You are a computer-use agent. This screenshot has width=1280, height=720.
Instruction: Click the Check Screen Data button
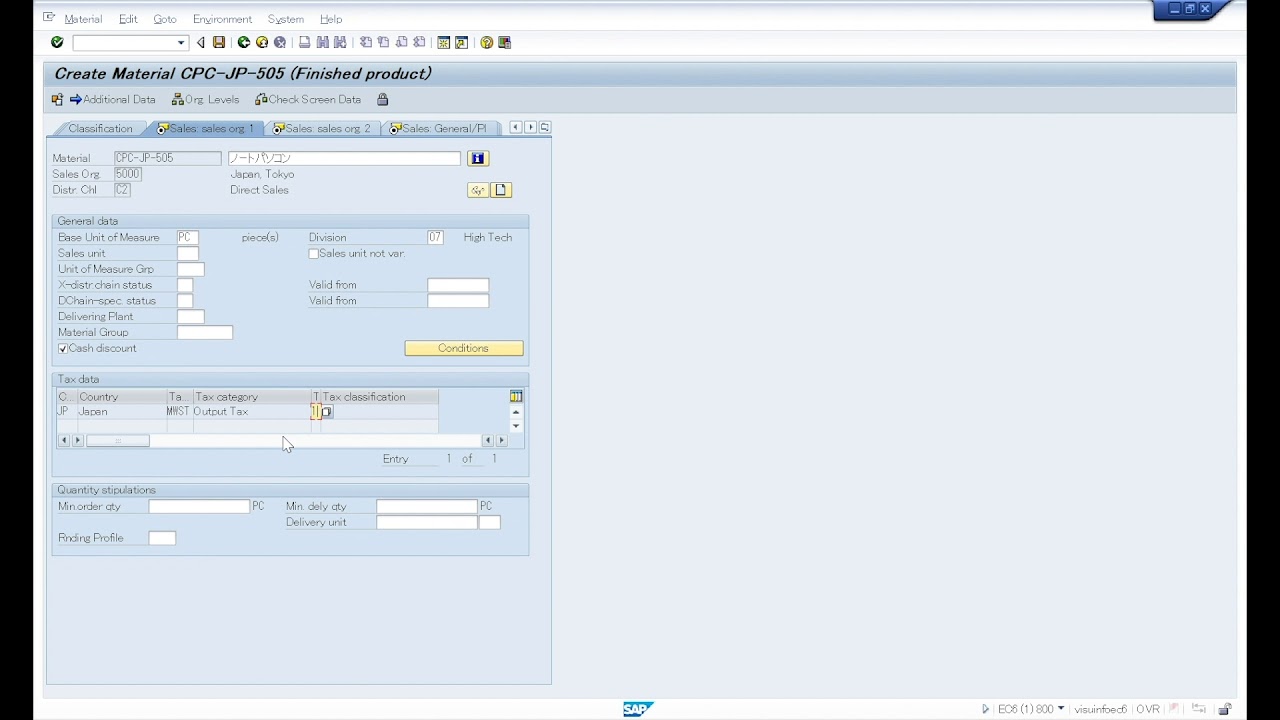(307, 99)
